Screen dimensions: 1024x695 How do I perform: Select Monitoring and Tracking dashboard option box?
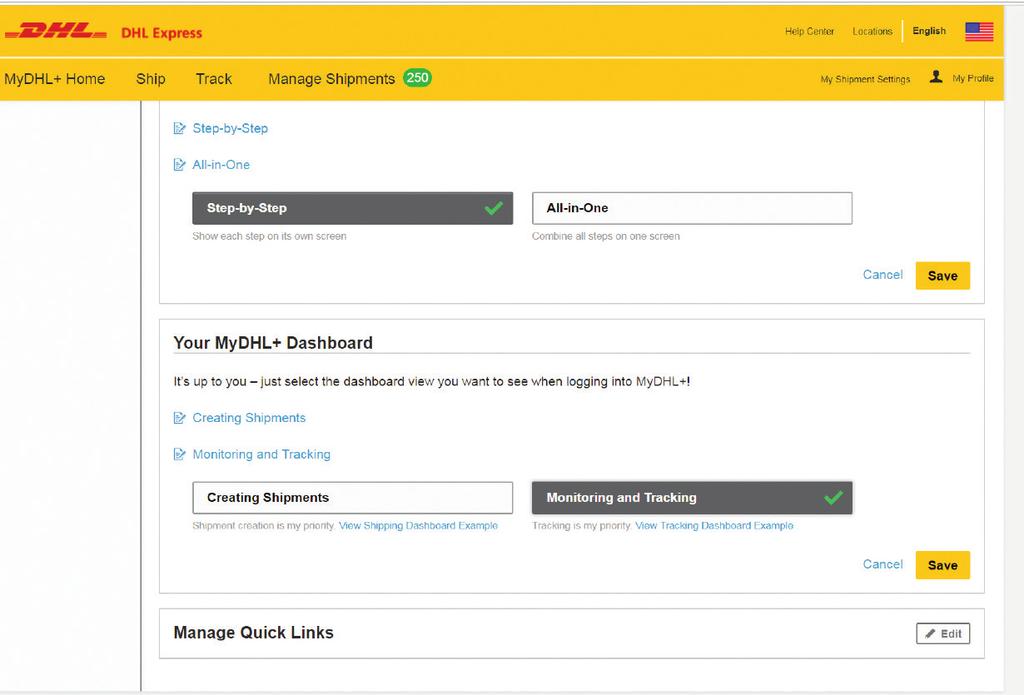tap(692, 498)
